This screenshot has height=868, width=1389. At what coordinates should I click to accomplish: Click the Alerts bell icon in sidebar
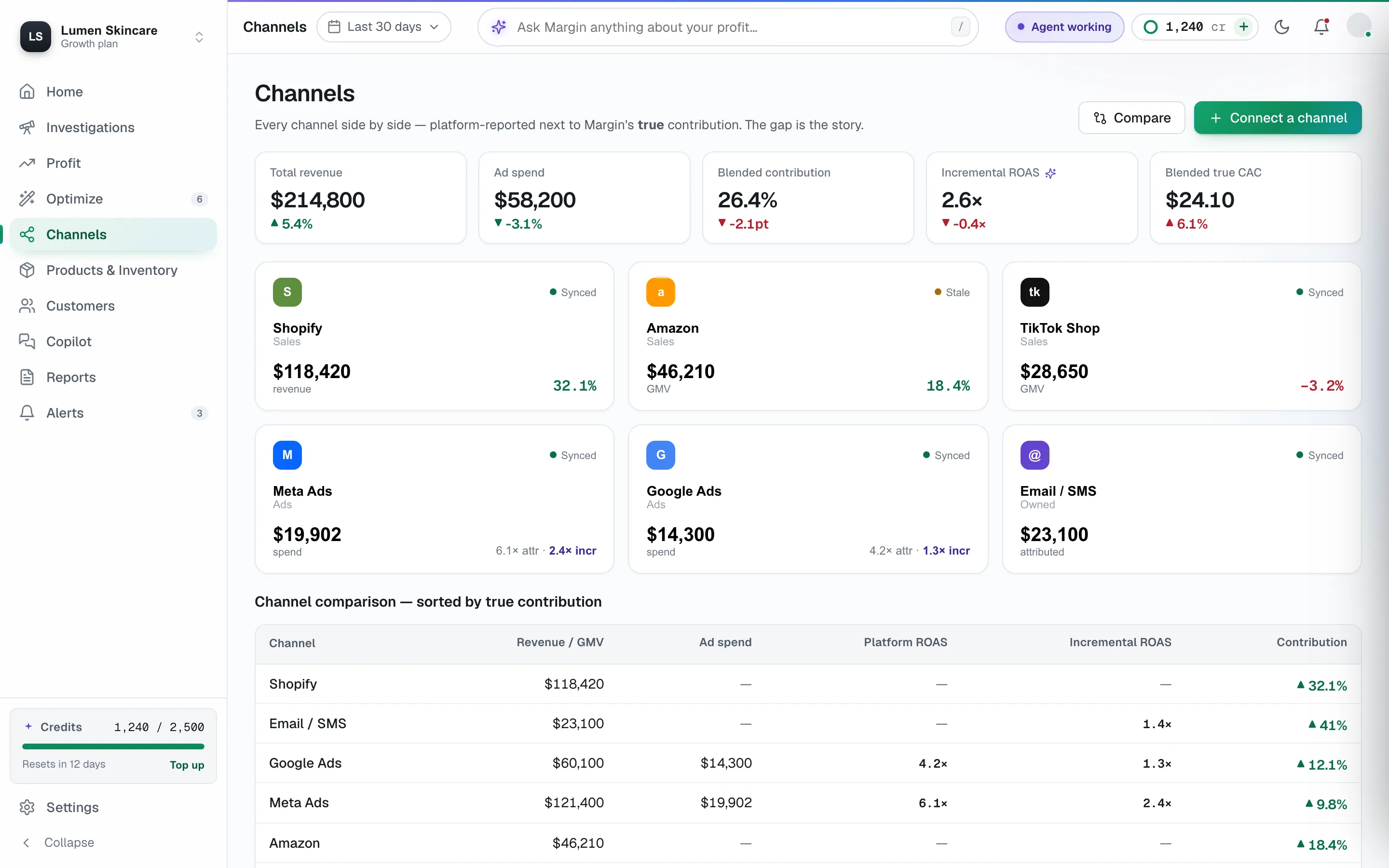click(27, 413)
